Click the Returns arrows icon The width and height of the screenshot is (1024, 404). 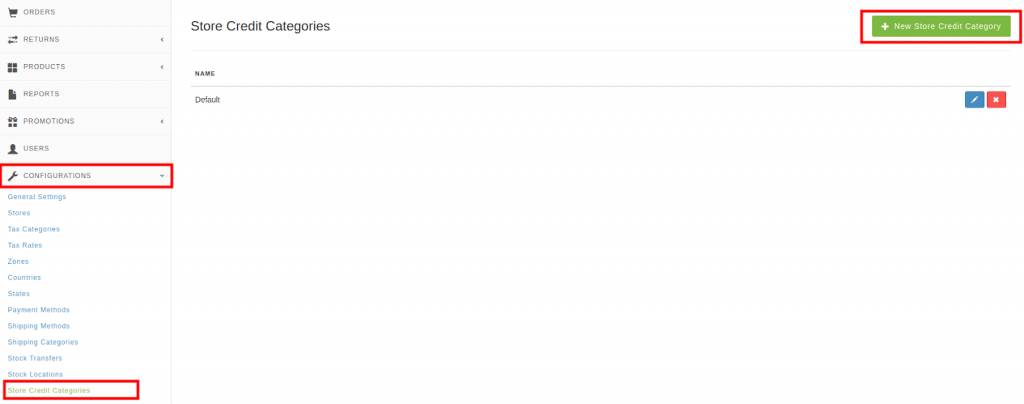click(12, 39)
